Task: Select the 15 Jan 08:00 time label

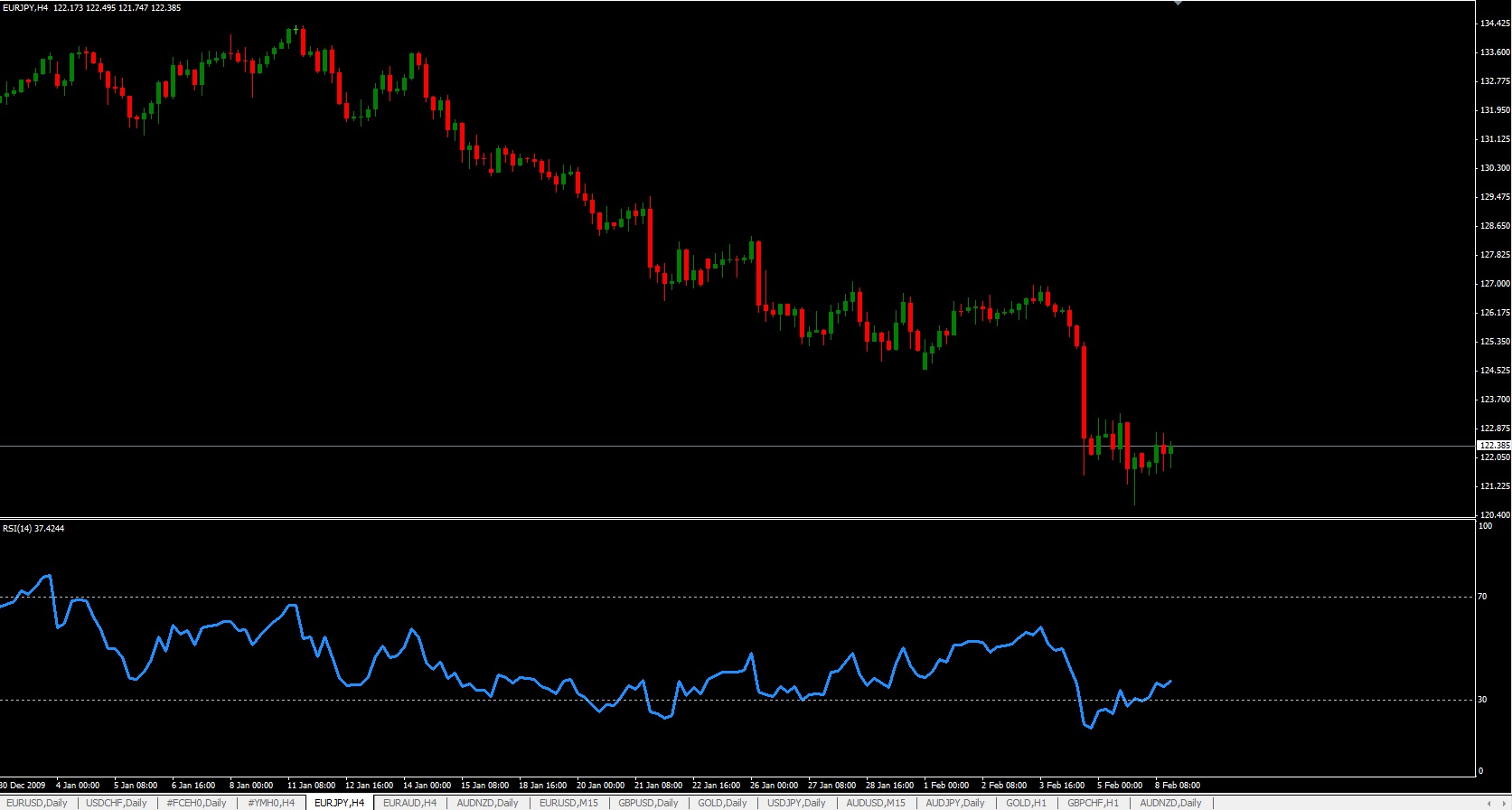Action: (484, 786)
